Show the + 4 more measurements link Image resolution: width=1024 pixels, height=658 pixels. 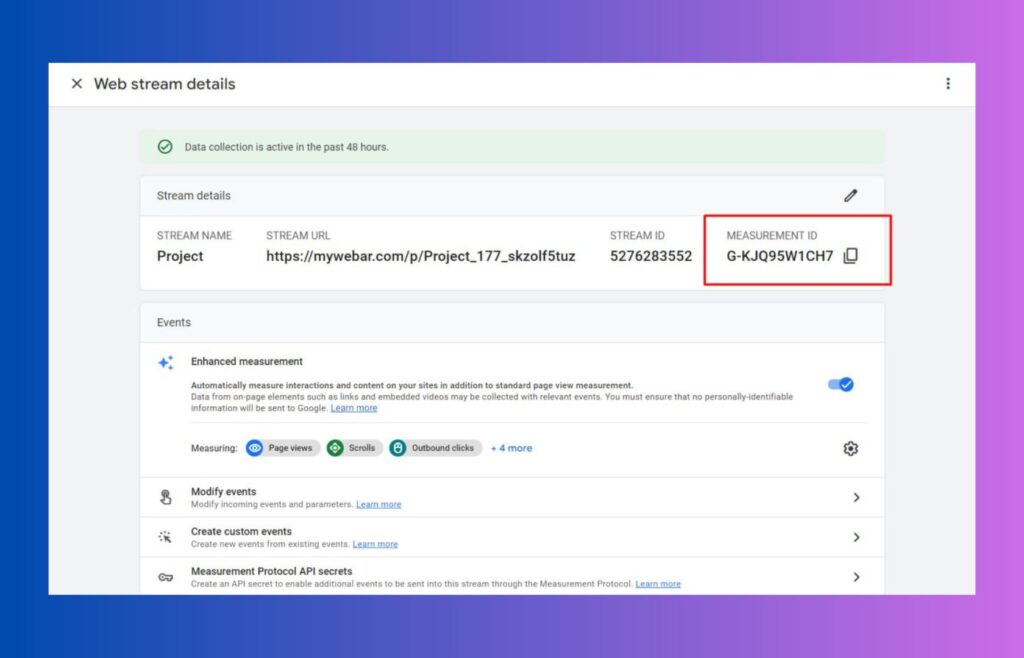(x=511, y=448)
